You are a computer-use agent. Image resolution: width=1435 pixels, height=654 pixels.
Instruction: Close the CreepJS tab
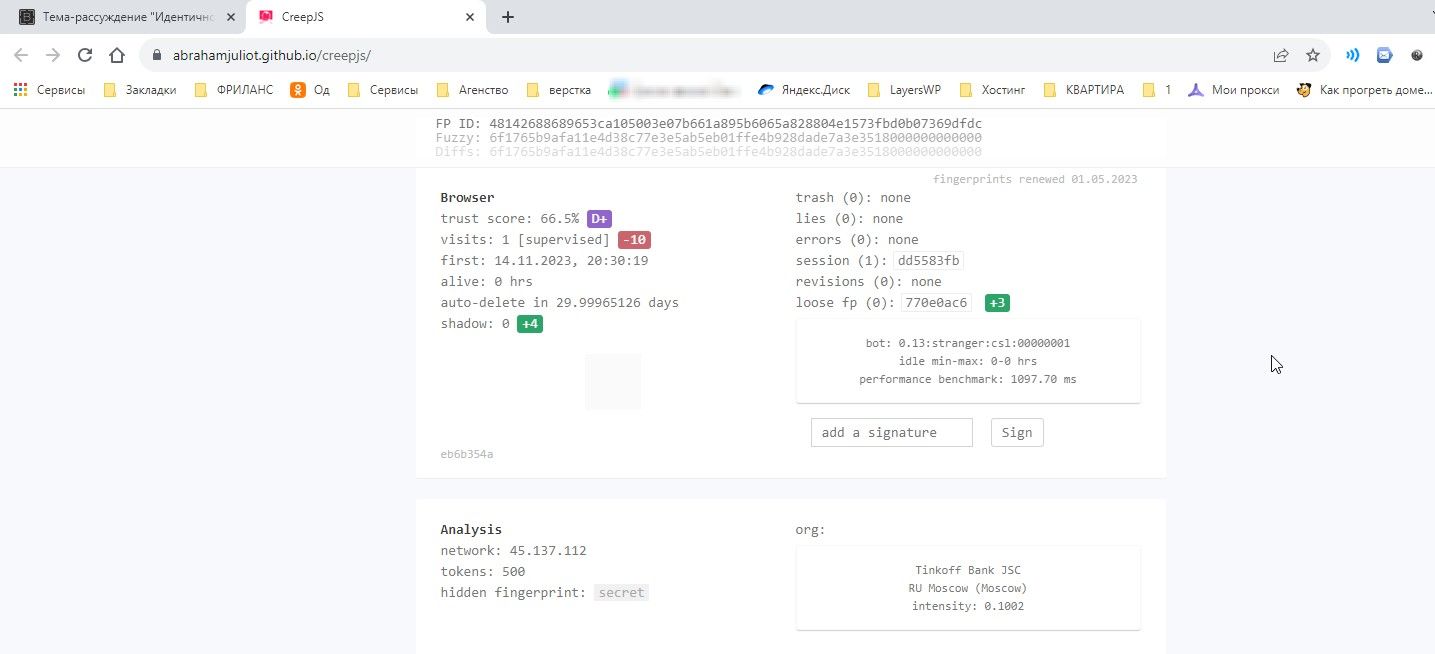coord(470,17)
